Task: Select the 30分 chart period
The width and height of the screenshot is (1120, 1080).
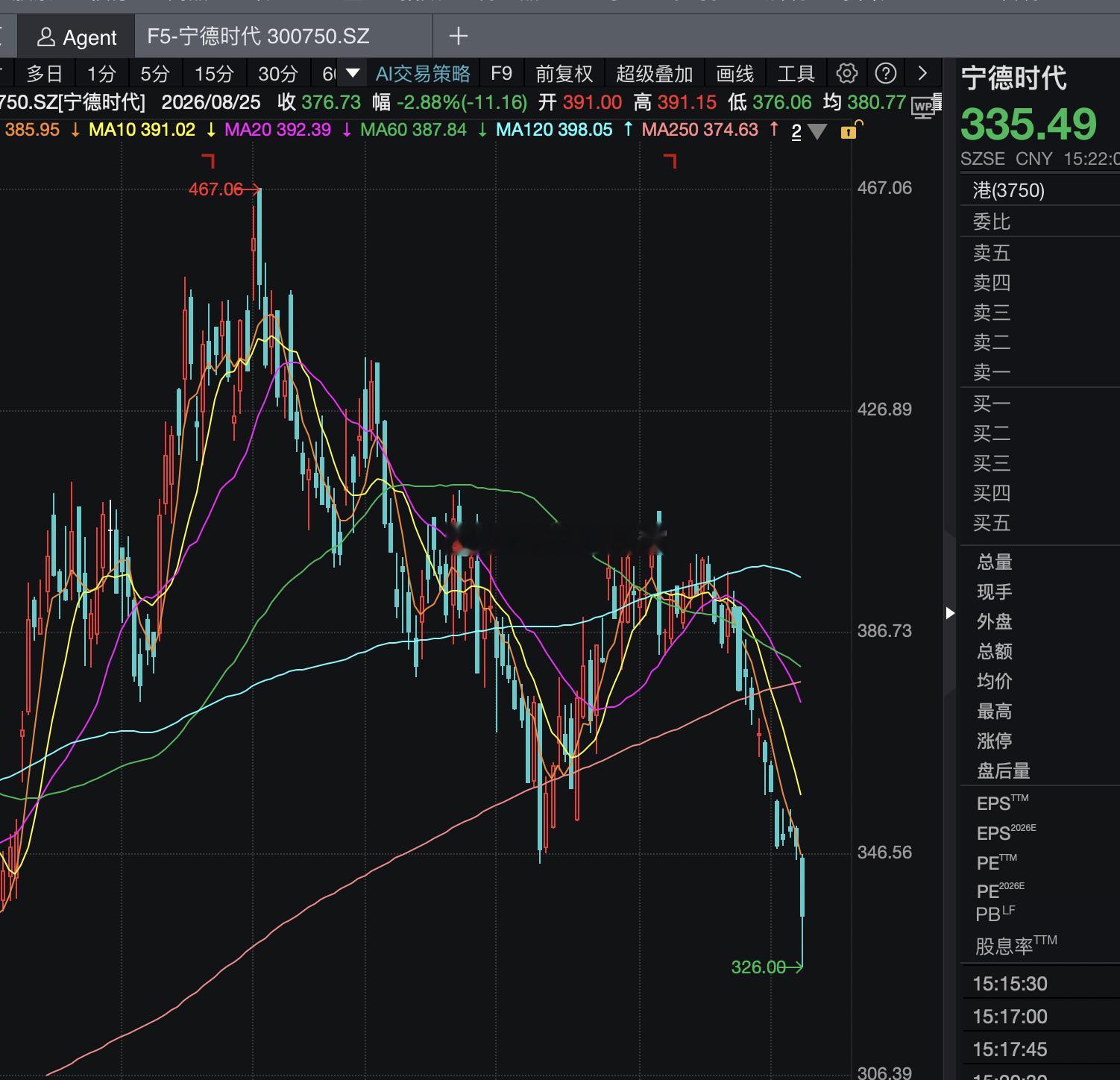Action: (x=278, y=74)
